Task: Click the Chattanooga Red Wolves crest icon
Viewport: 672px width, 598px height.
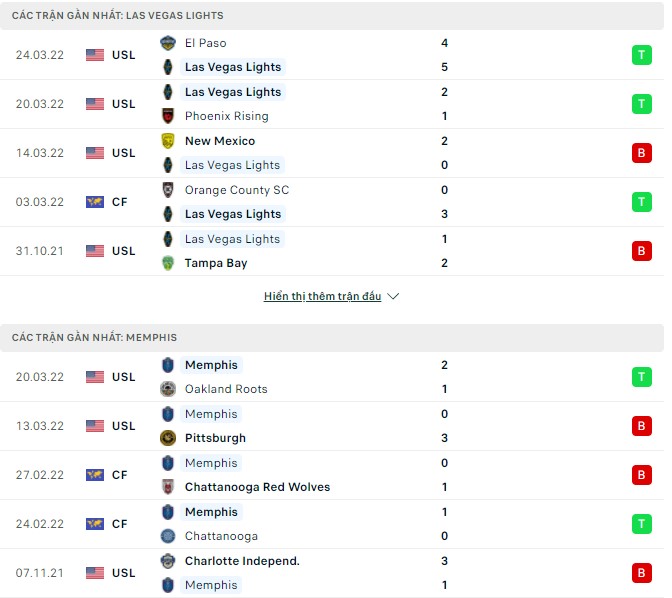Action: [168, 487]
